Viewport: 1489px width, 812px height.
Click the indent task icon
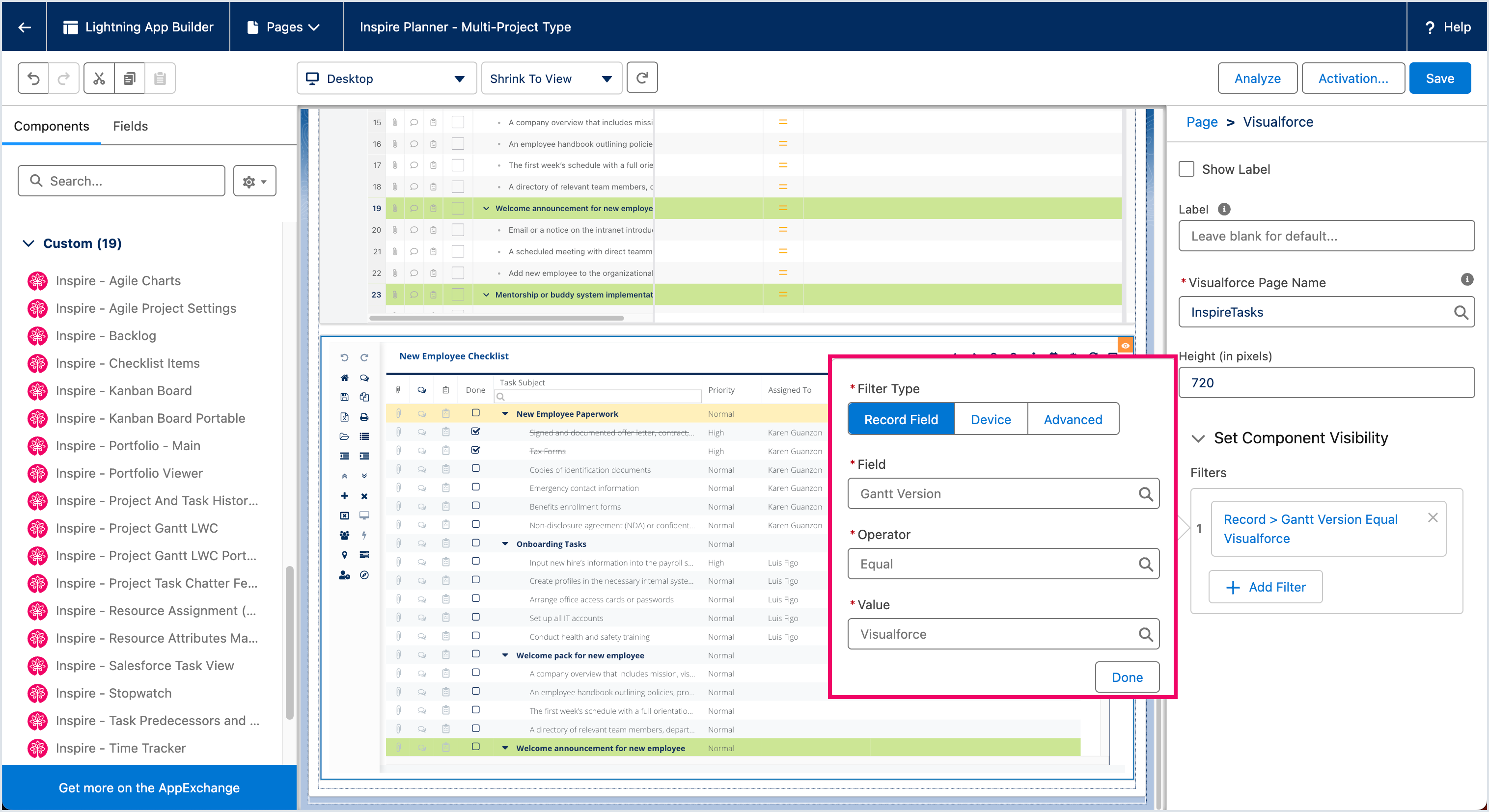click(x=364, y=456)
